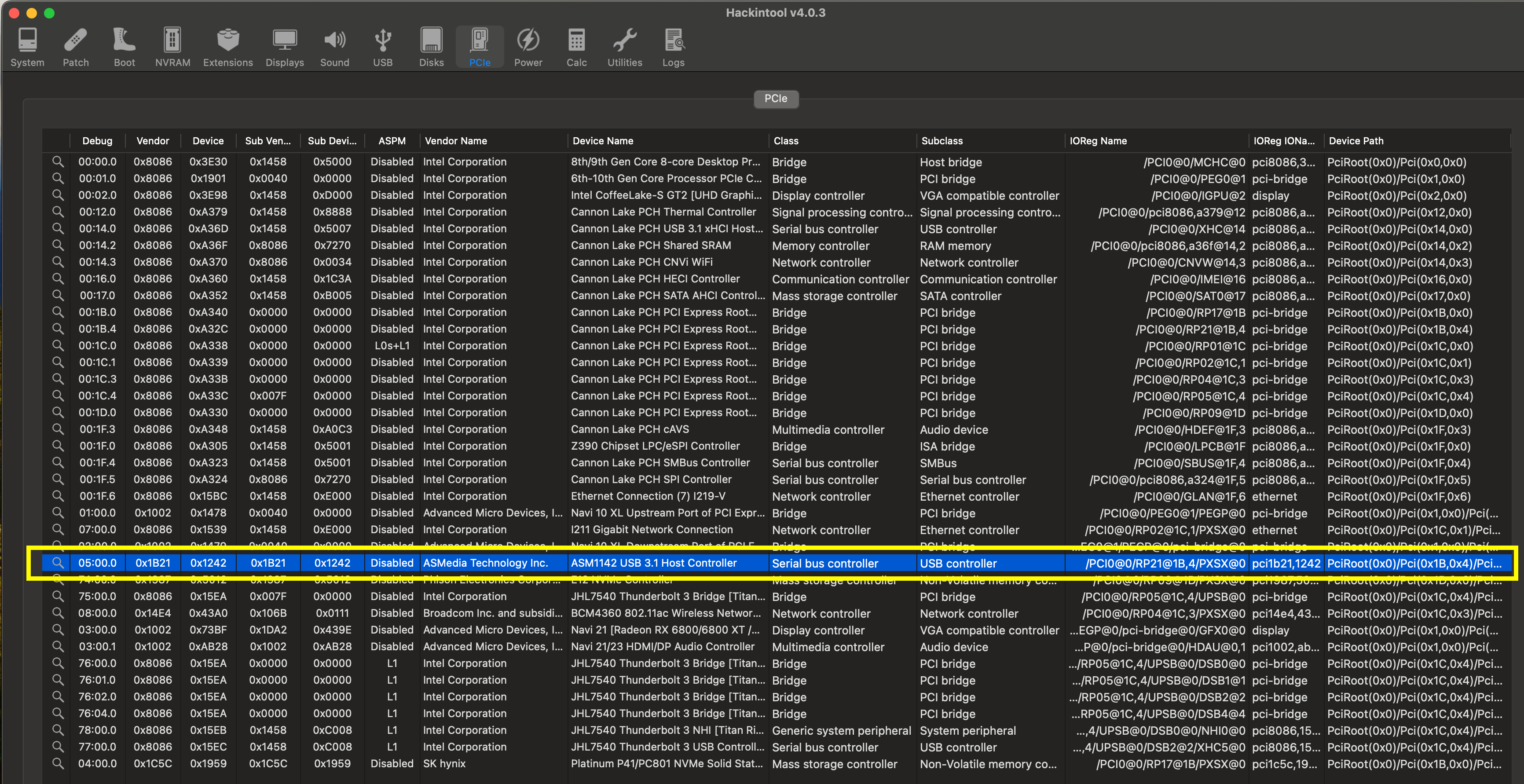
Task: Select the Cannon Lake PCH SPI Controller row
Action: pyautogui.click(x=776, y=479)
